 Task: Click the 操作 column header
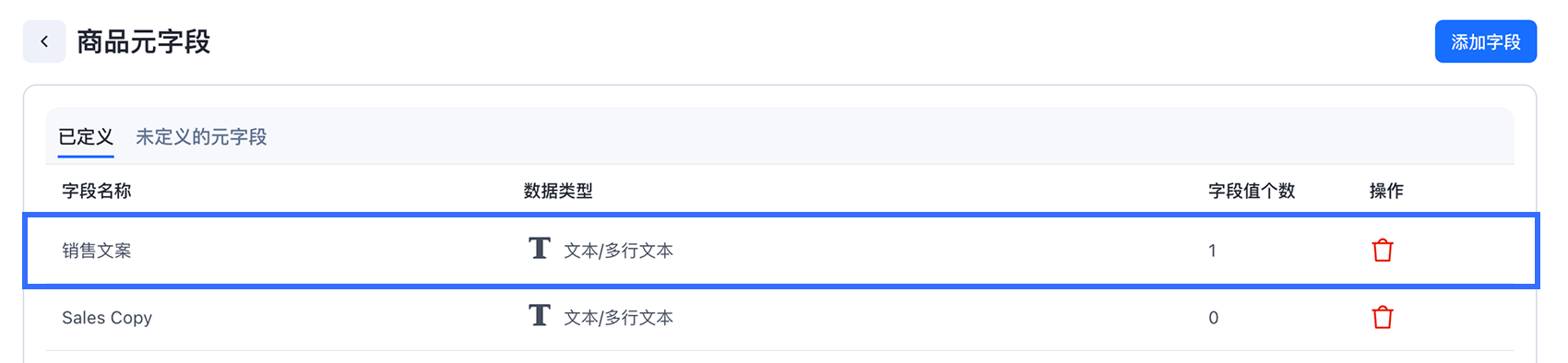coord(1386,191)
